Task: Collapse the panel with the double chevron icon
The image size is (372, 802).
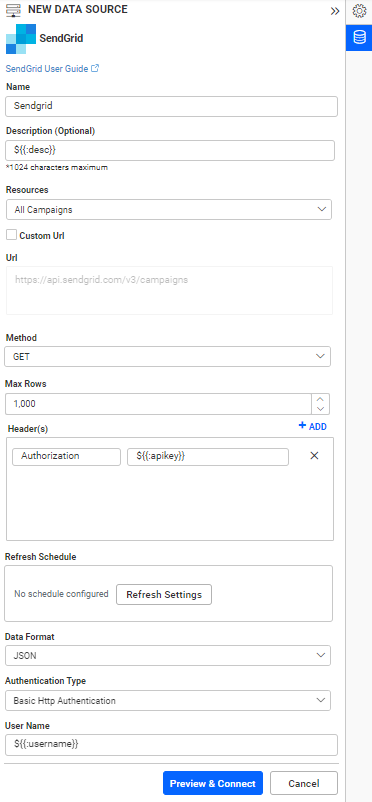Action: point(335,11)
